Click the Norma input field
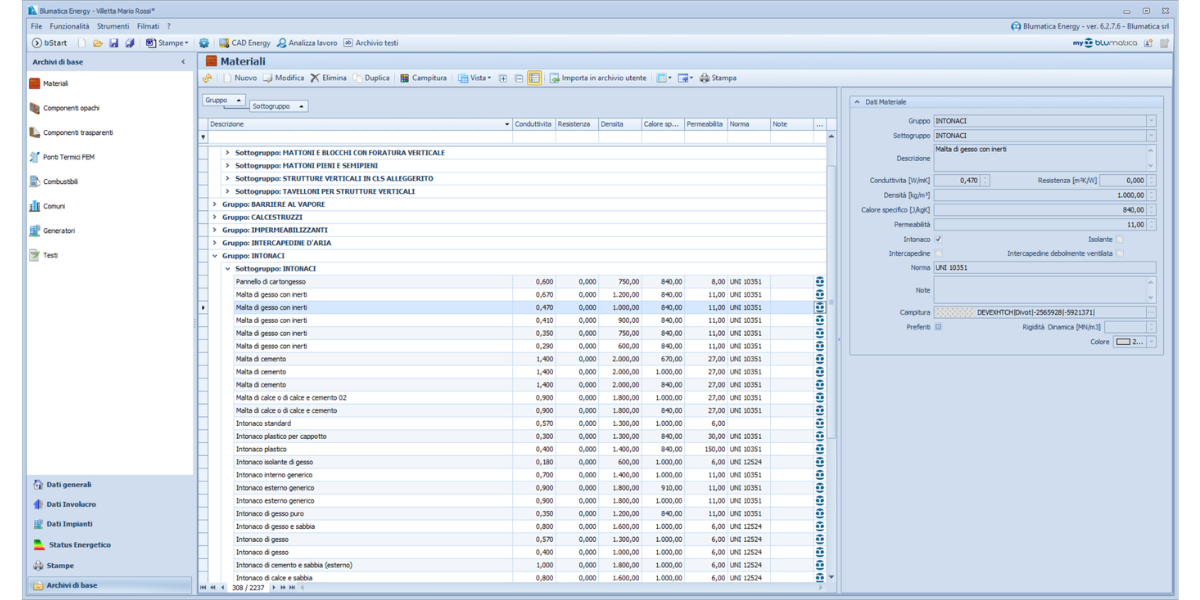Viewport: 1200px width, 600px height. 1045,268
